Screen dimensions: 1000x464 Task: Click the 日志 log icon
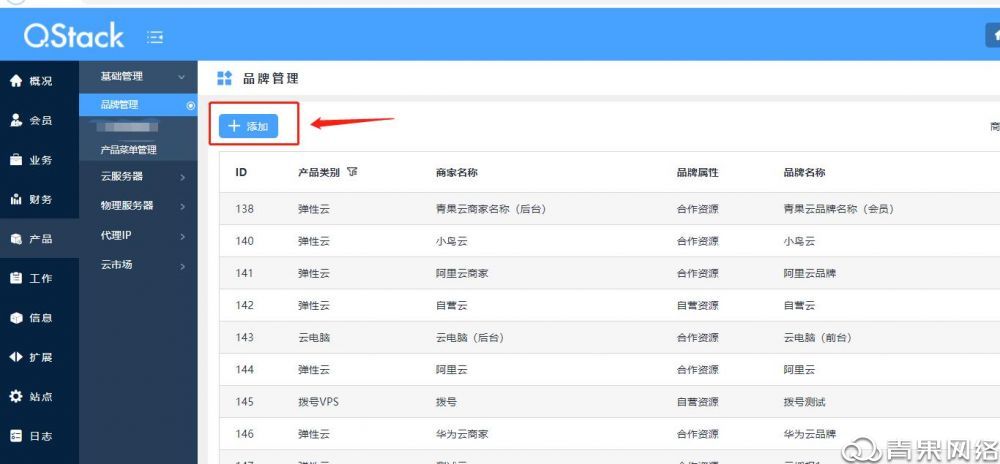coord(16,436)
